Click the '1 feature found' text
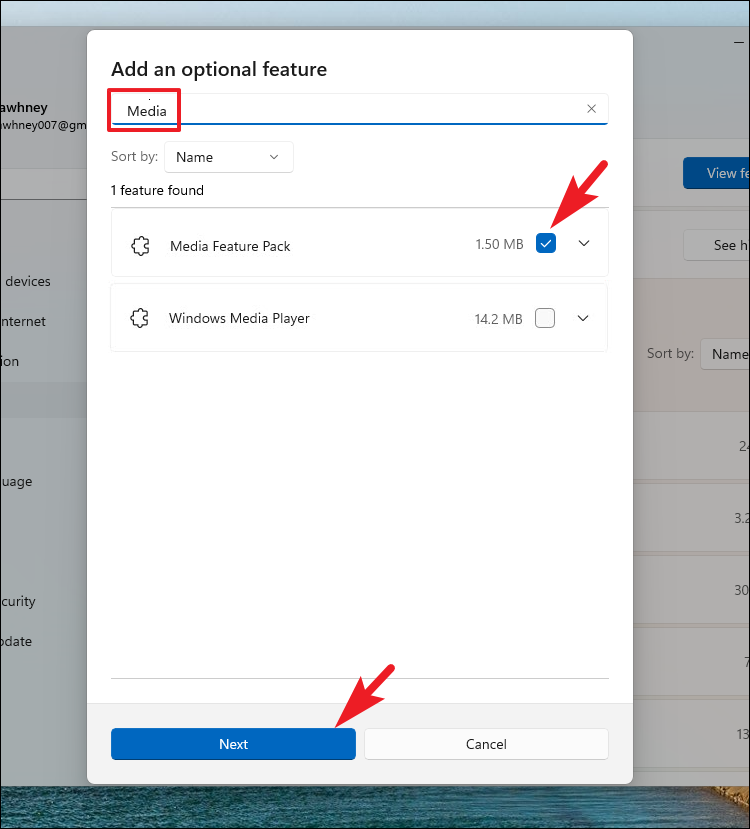The image size is (750, 829). pos(157,190)
